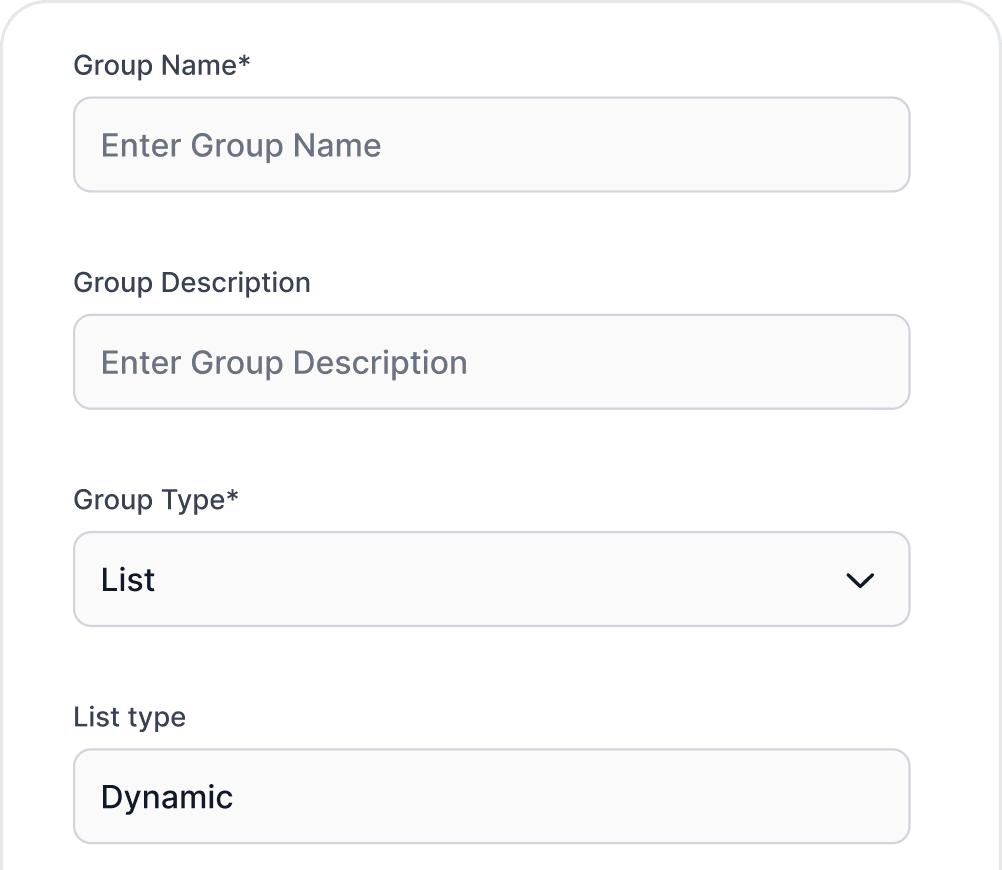1002x870 pixels.
Task: Click the chevron icon on Group Type selector
Action: pyautogui.click(x=860, y=580)
